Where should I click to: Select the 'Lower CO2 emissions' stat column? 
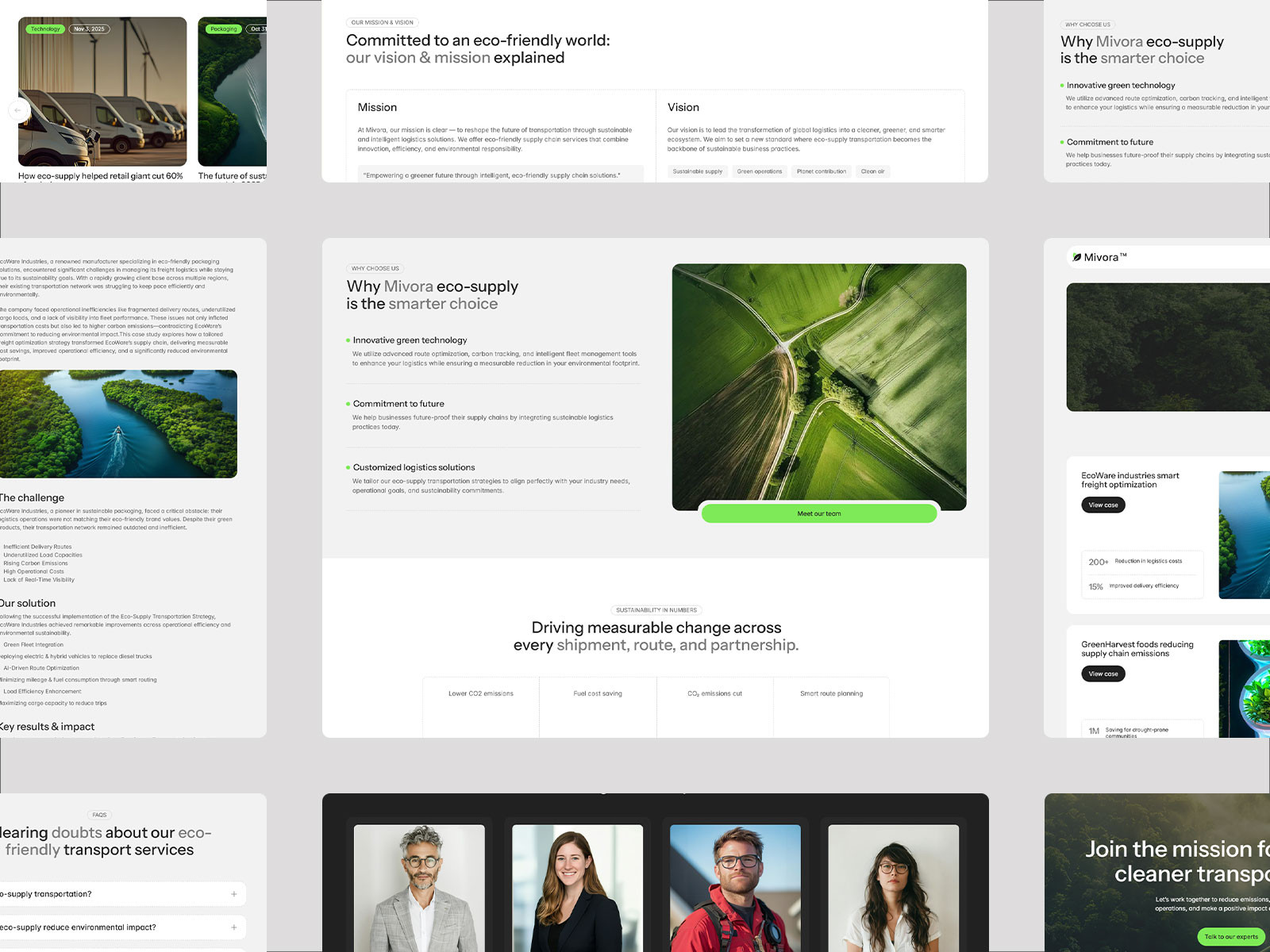click(x=480, y=693)
